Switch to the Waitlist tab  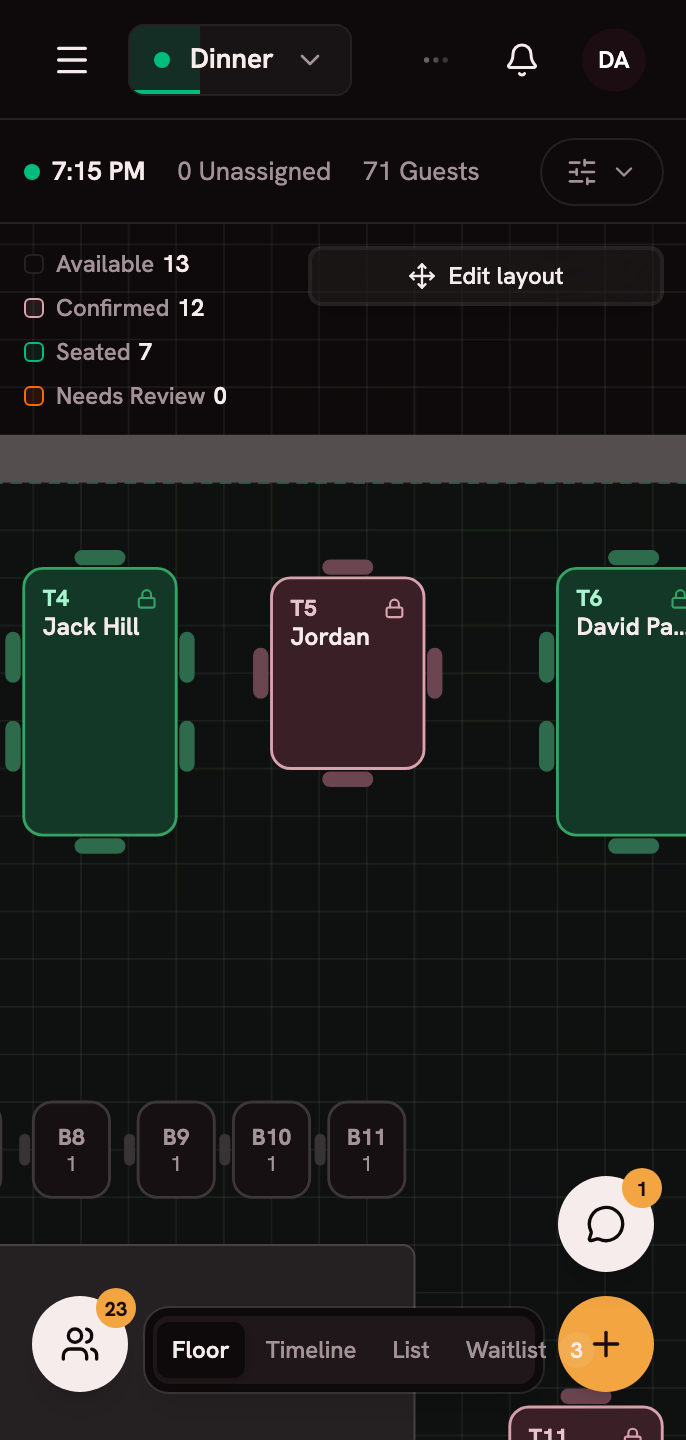click(x=506, y=1350)
